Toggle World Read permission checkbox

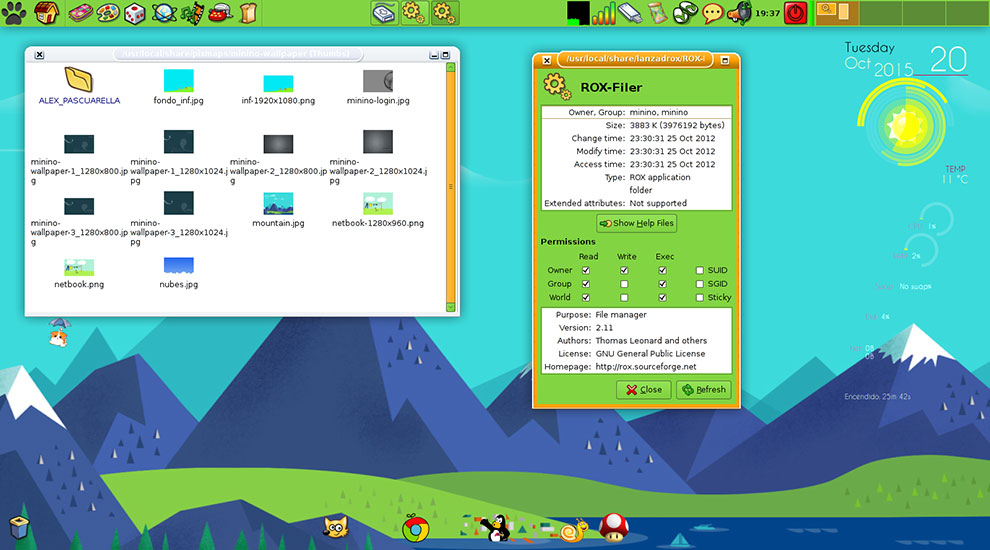click(x=586, y=297)
